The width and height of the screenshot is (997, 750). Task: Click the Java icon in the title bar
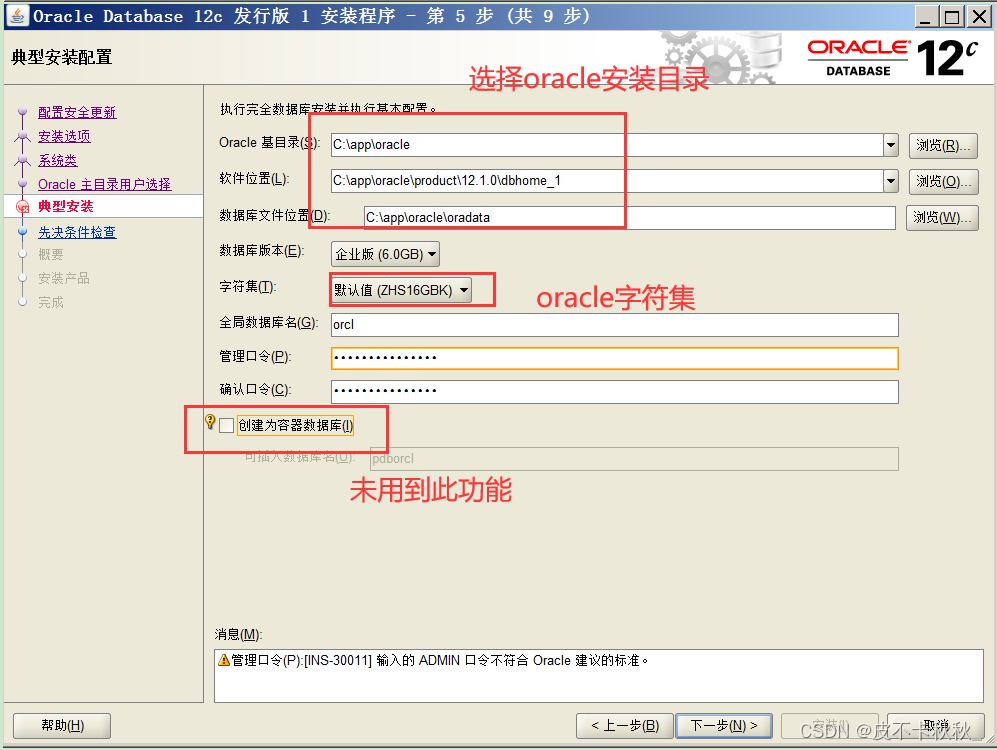[x=17, y=15]
